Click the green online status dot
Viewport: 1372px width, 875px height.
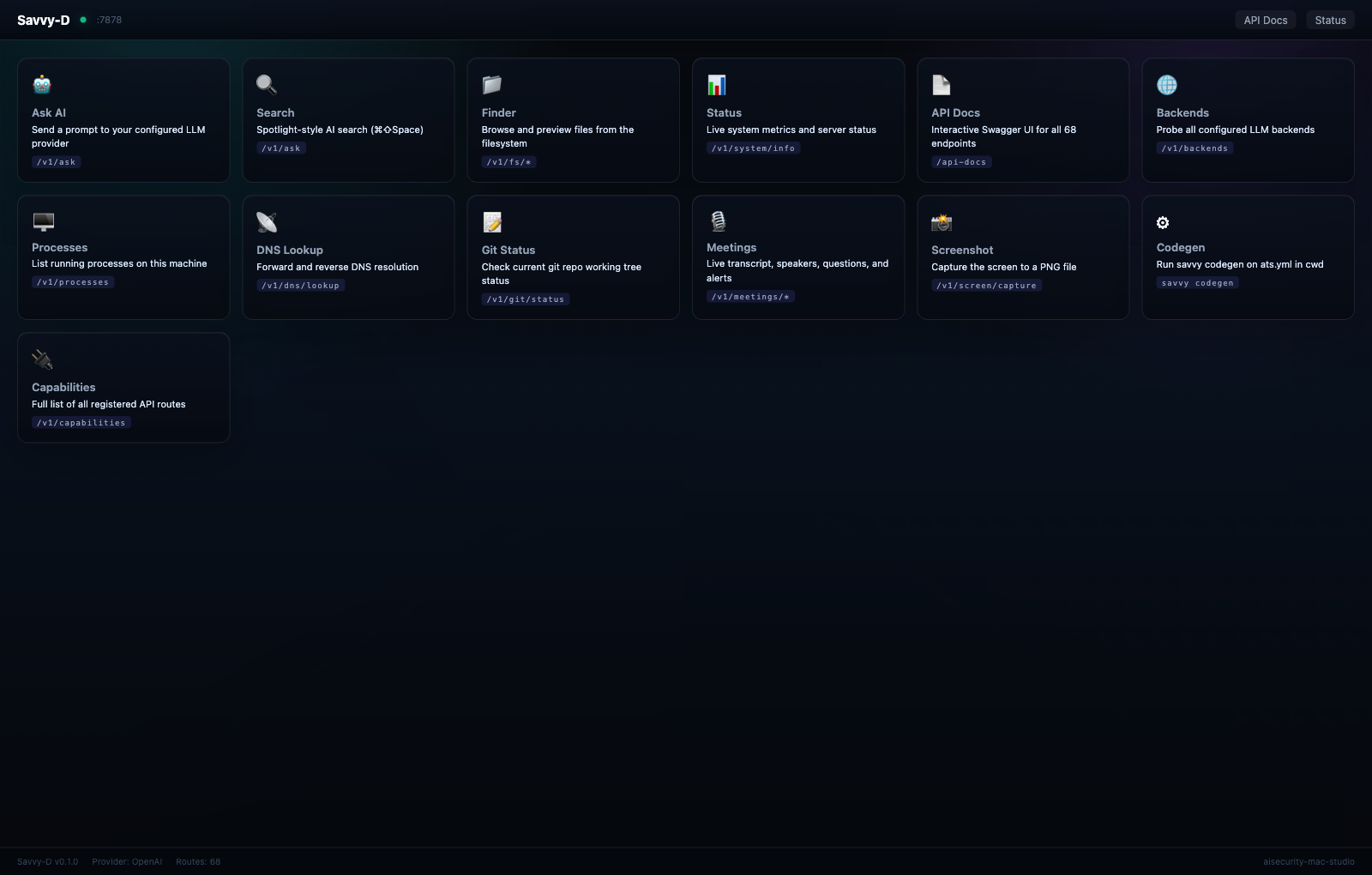coord(83,20)
